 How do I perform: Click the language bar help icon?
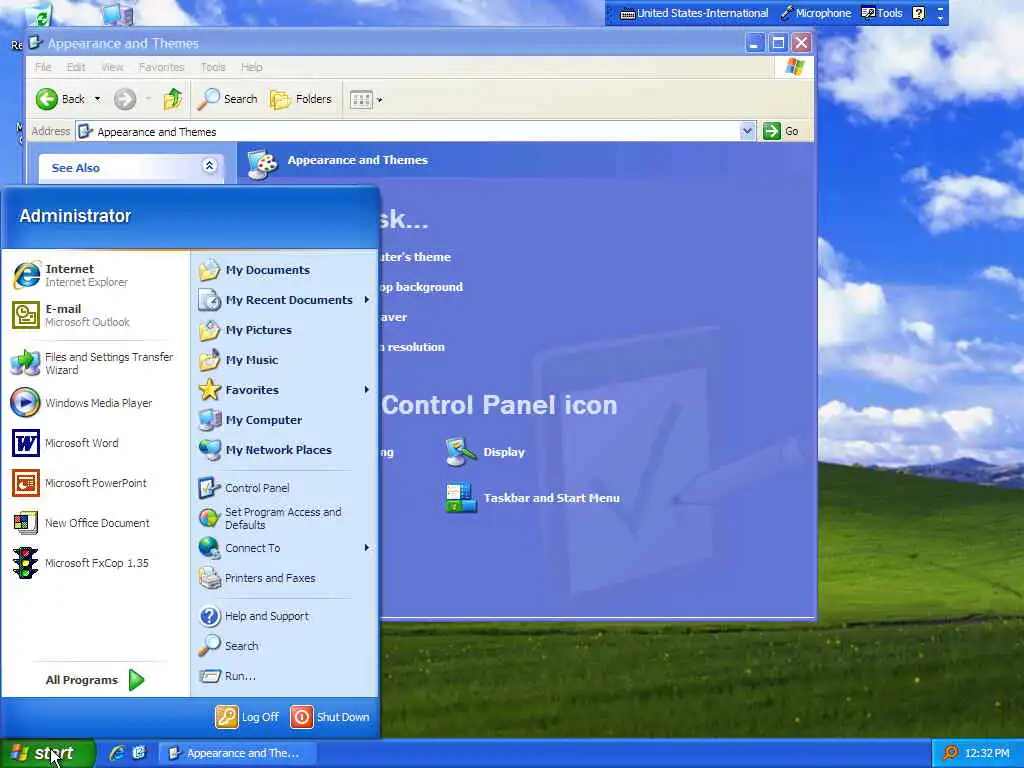point(919,13)
